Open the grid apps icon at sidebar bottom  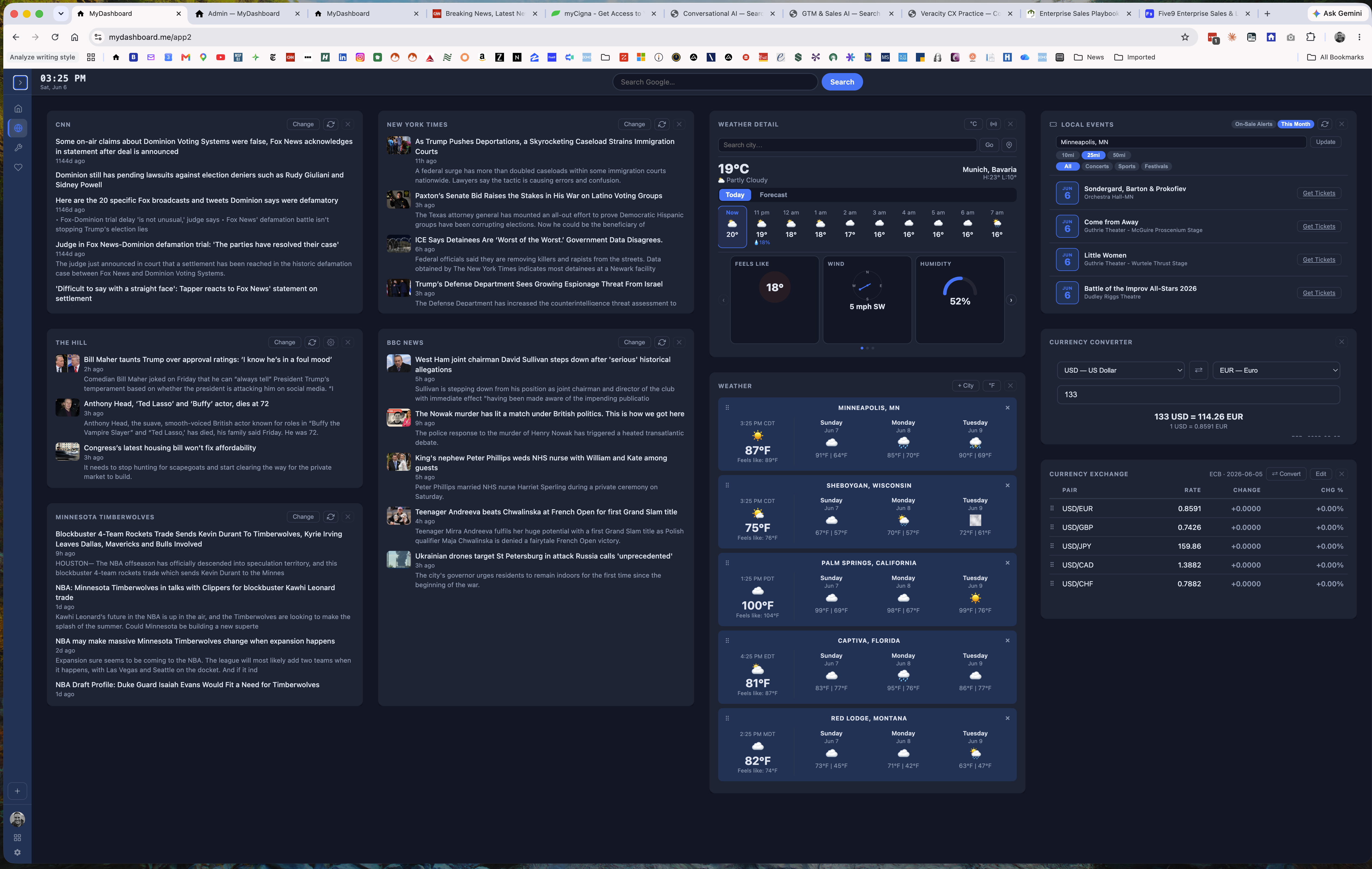coord(18,838)
